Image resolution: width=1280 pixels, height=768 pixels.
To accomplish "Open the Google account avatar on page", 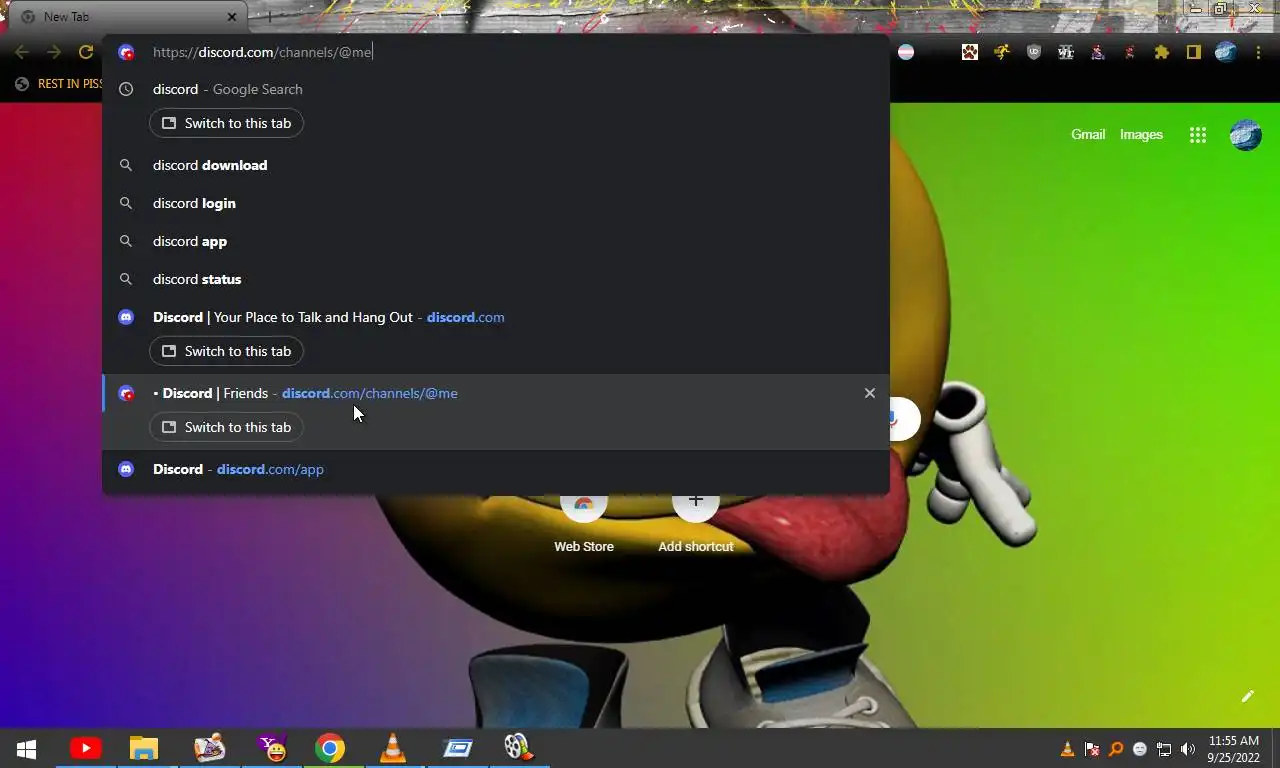I will [x=1246, y=135].
